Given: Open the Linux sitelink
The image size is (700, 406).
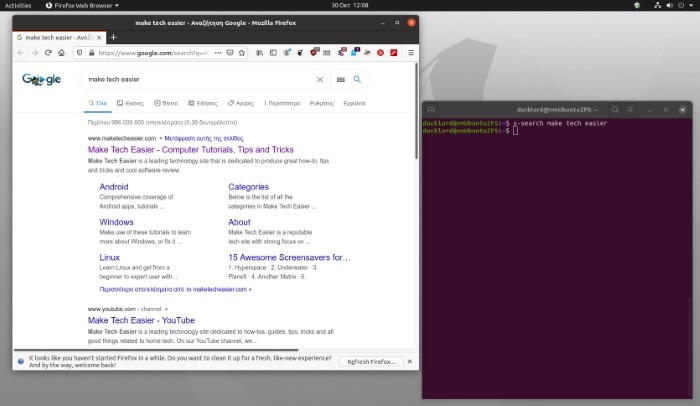Looking at the screenshot, I should pos(109,257).
